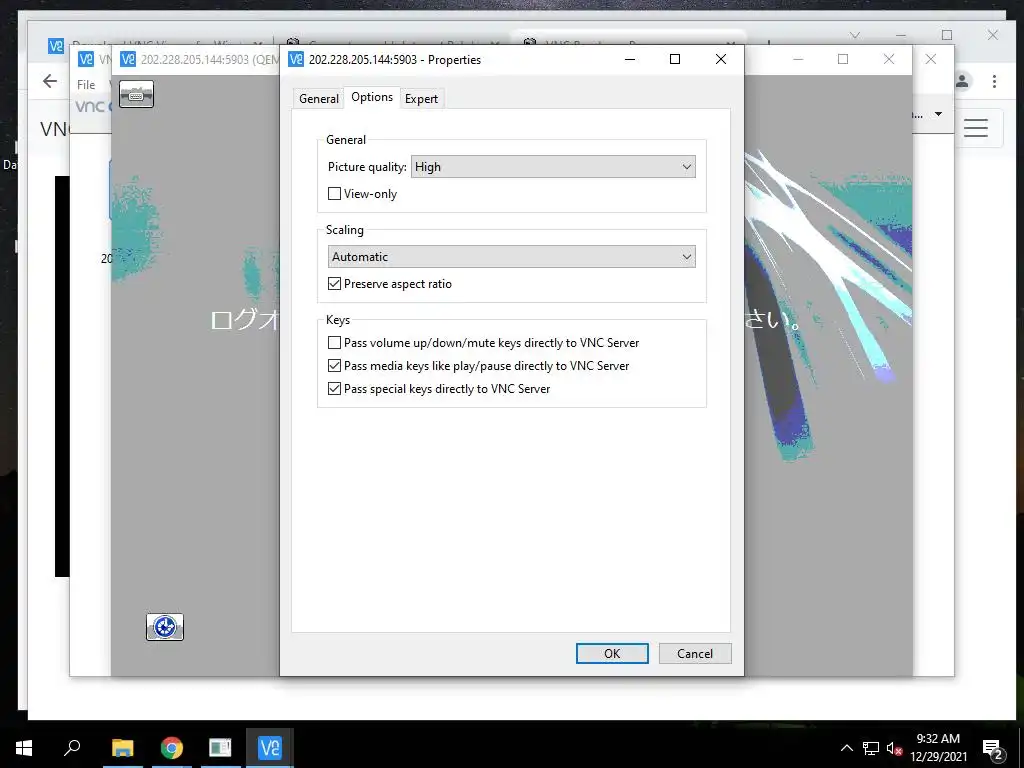Screen dimensions: 1024x768
Task: Expand the Scaling Automatic dropdown
Action: click(x=511, y=257)
